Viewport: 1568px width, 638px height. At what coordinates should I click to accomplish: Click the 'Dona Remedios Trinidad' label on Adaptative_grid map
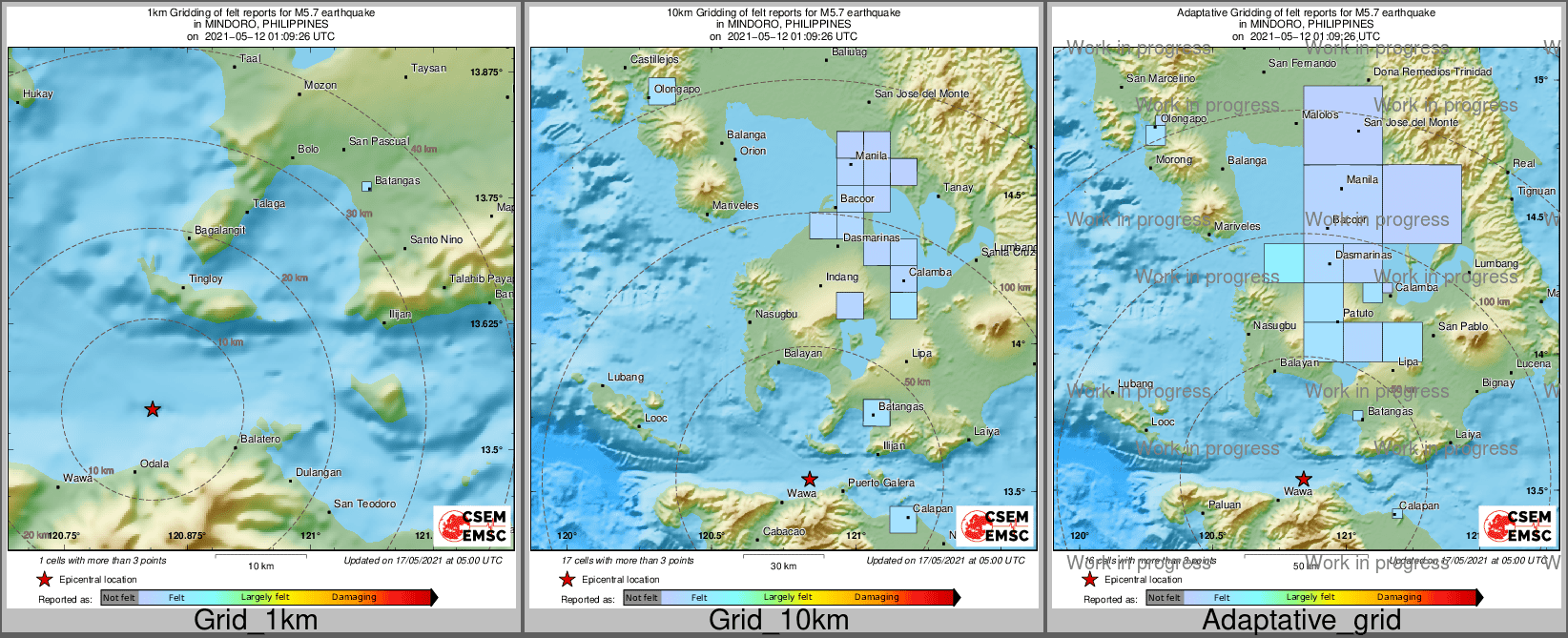1433,72
